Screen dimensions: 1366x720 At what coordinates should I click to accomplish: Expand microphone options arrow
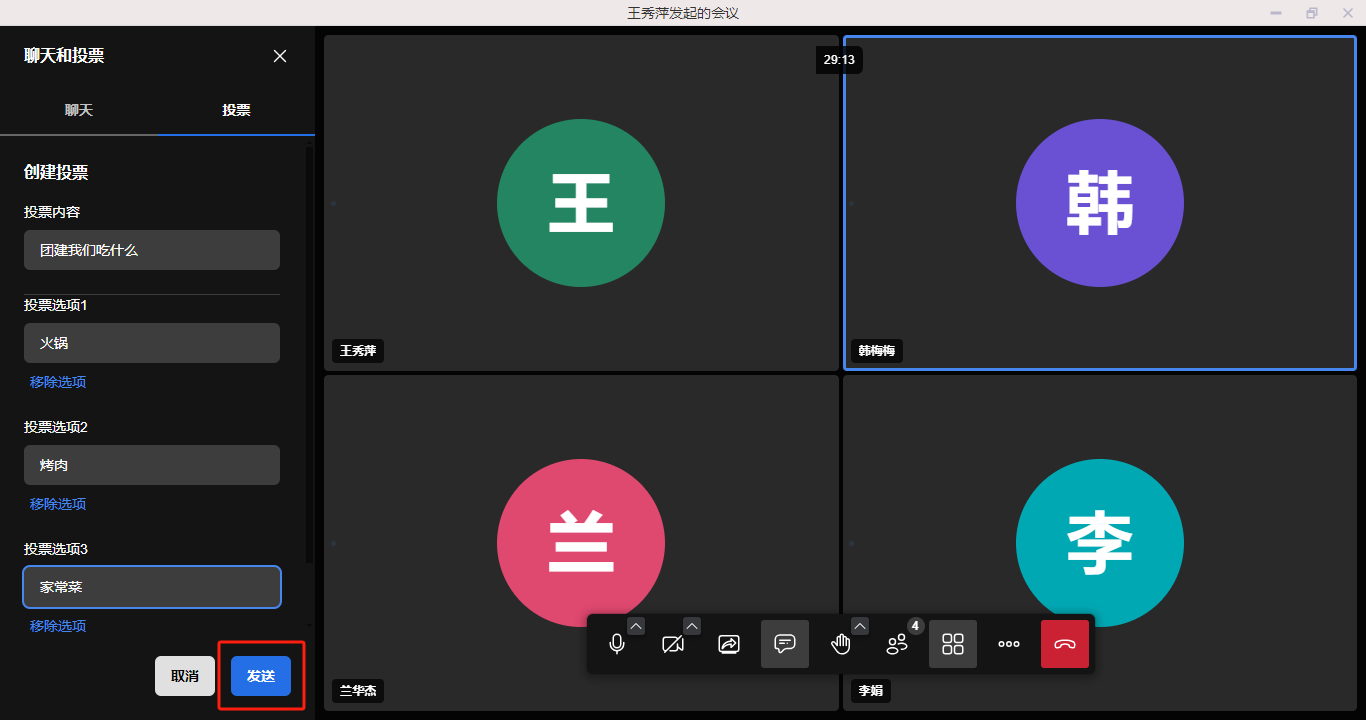(x=636, y=626)
